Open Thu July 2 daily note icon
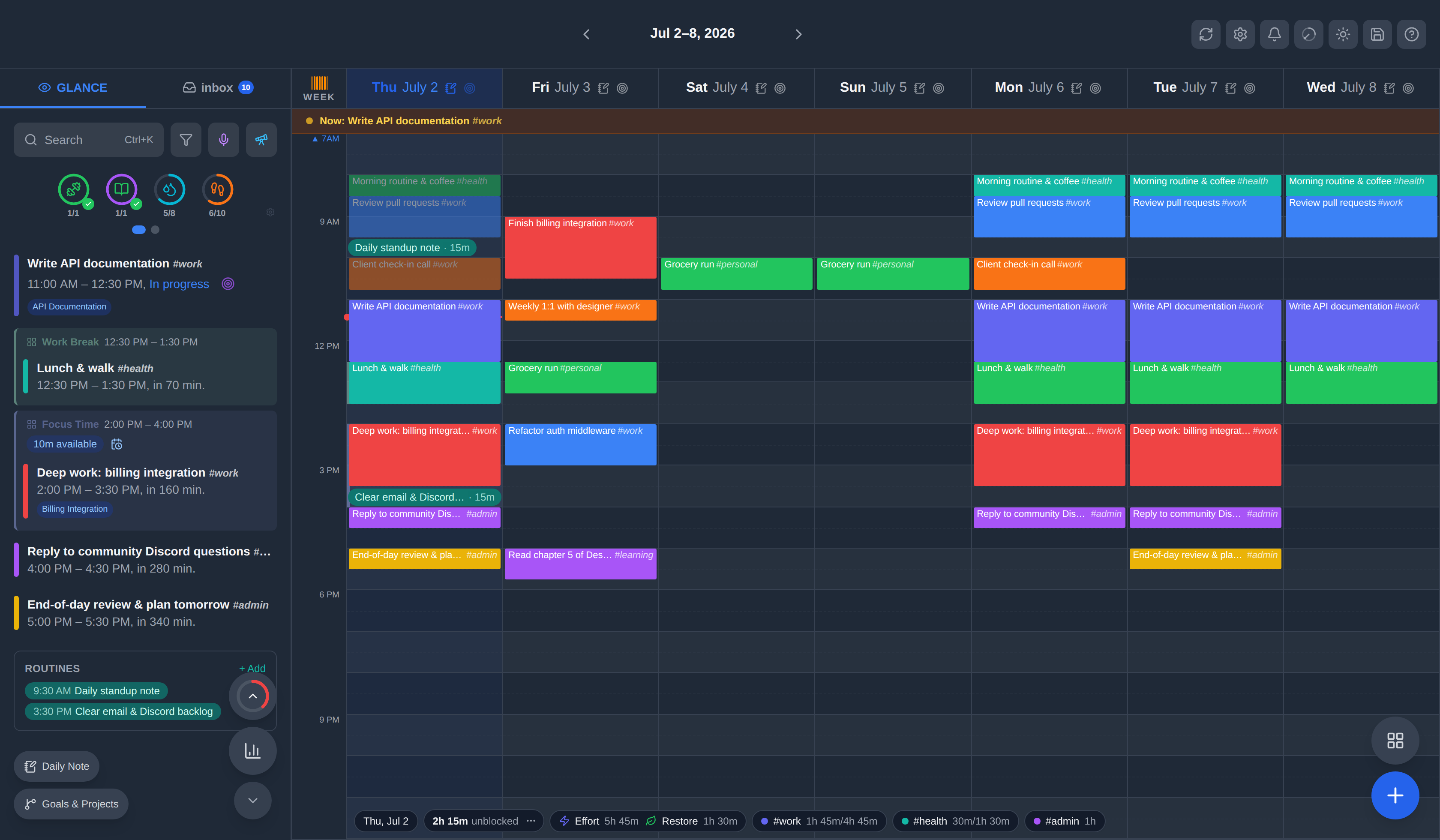The image size is (1440, 840). click(x=451, y=88)
